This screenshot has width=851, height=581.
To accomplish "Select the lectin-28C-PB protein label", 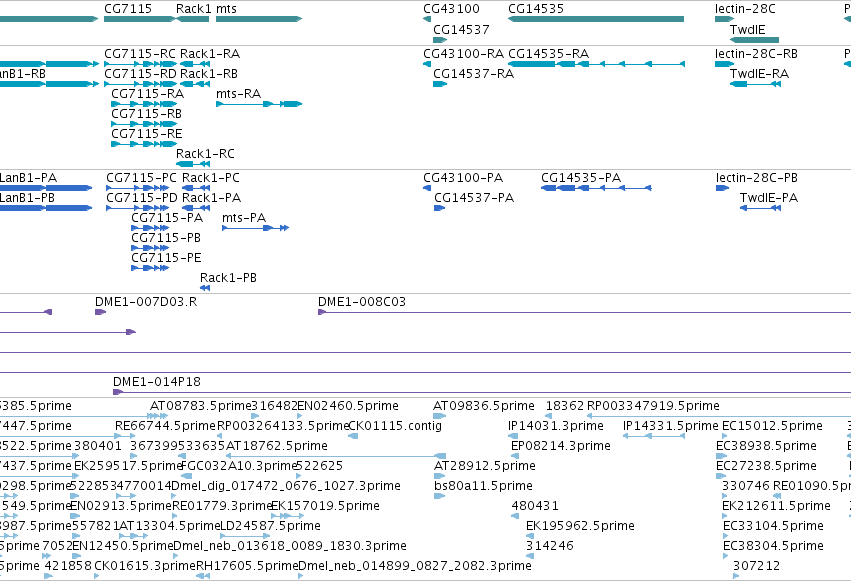I will coord(757,177).
